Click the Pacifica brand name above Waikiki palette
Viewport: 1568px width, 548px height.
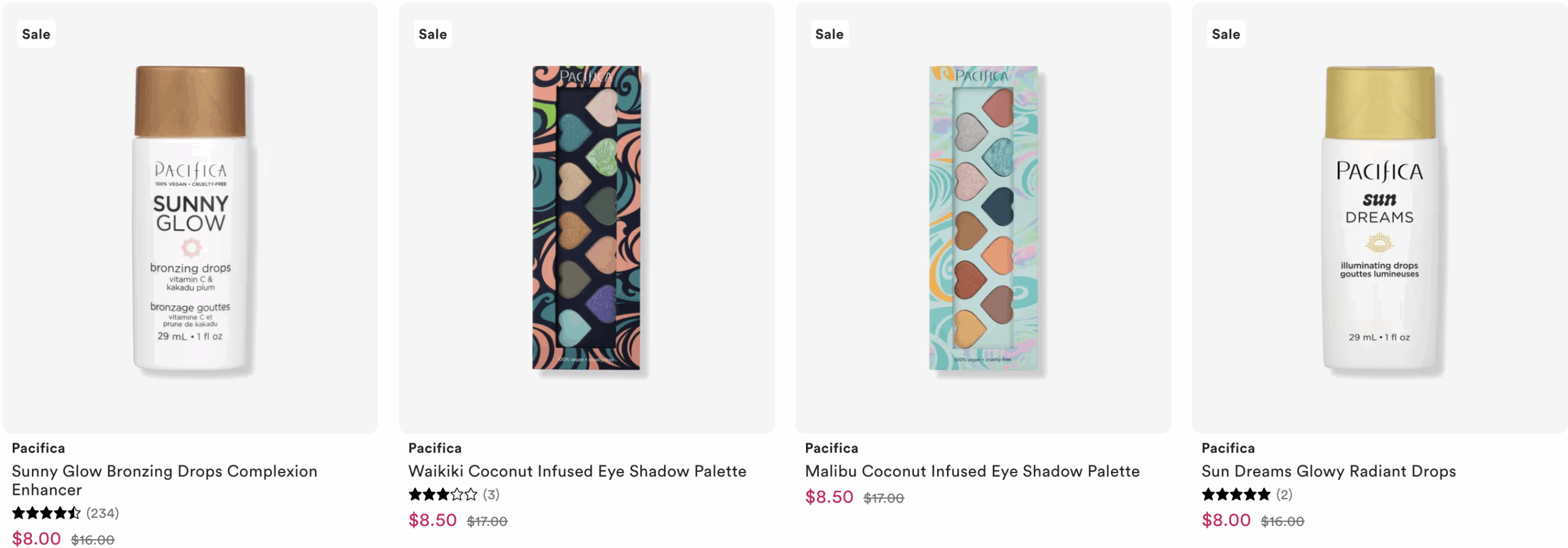[x=435, y=448]
